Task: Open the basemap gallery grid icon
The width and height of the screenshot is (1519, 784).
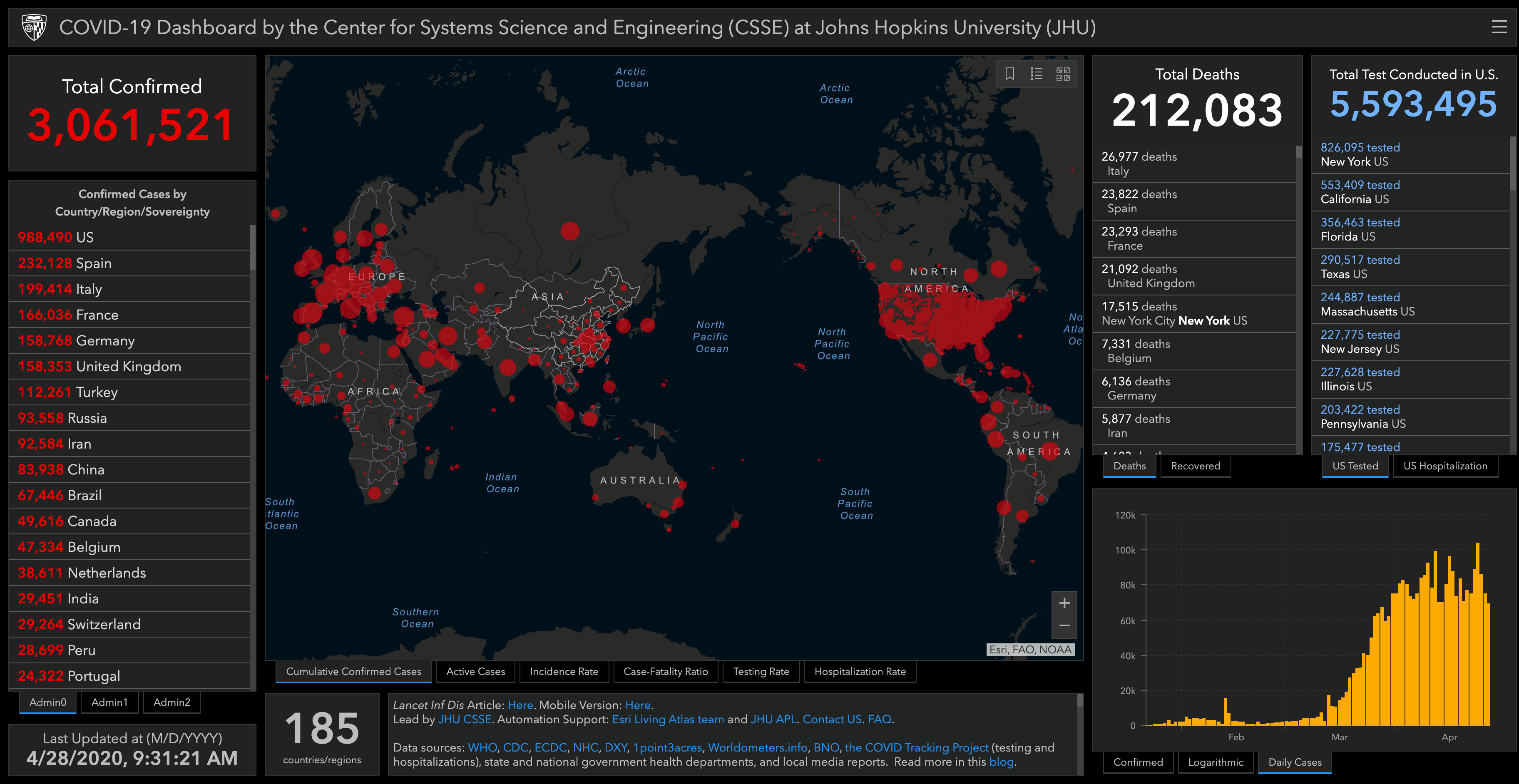Action: 1063,74
